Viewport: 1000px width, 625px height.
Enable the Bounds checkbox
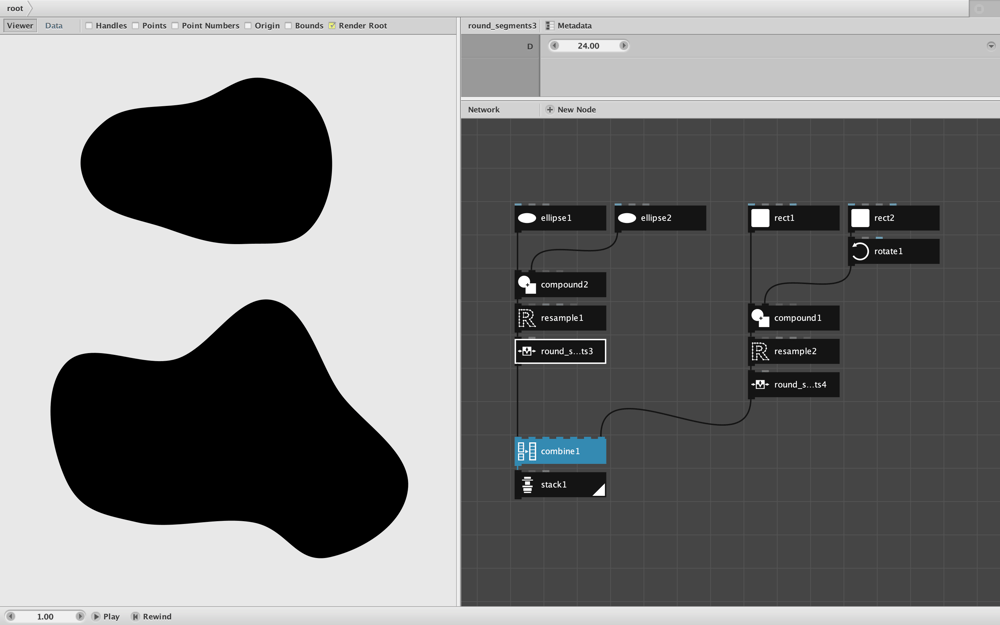coord(288,26)
